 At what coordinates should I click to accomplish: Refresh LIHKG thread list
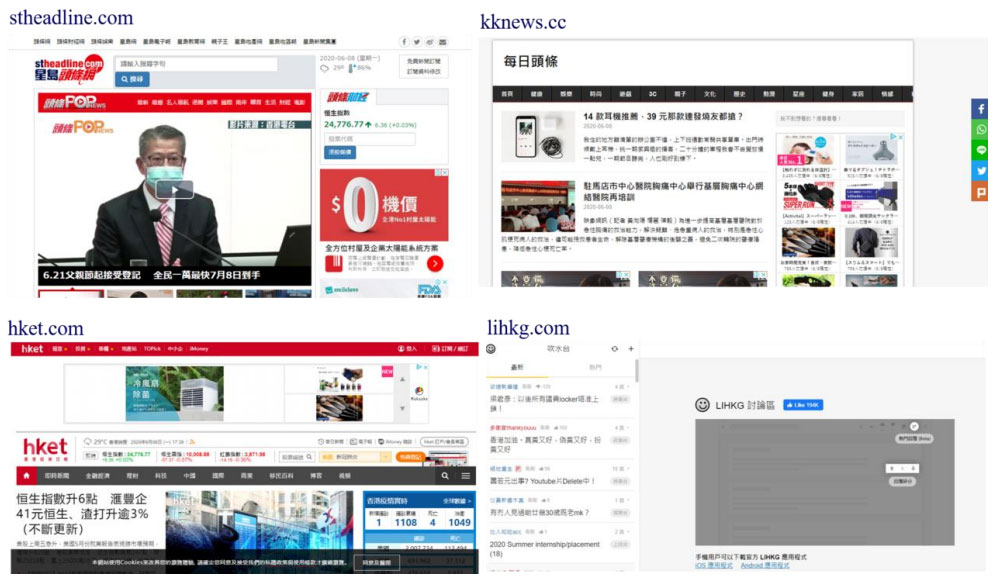point(614,349)
